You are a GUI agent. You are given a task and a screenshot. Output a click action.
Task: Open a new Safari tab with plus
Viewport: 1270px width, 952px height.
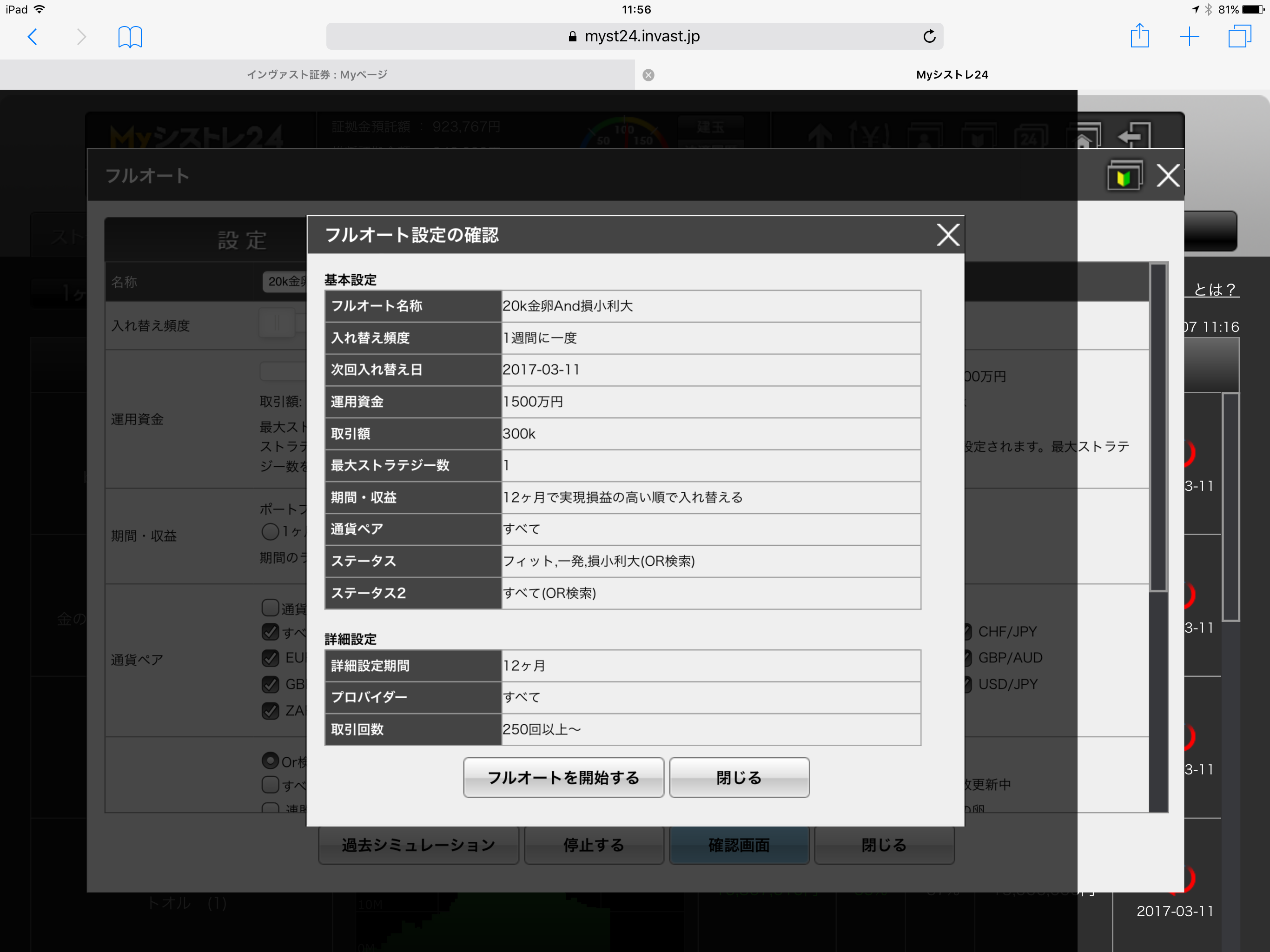point(1189,37)
